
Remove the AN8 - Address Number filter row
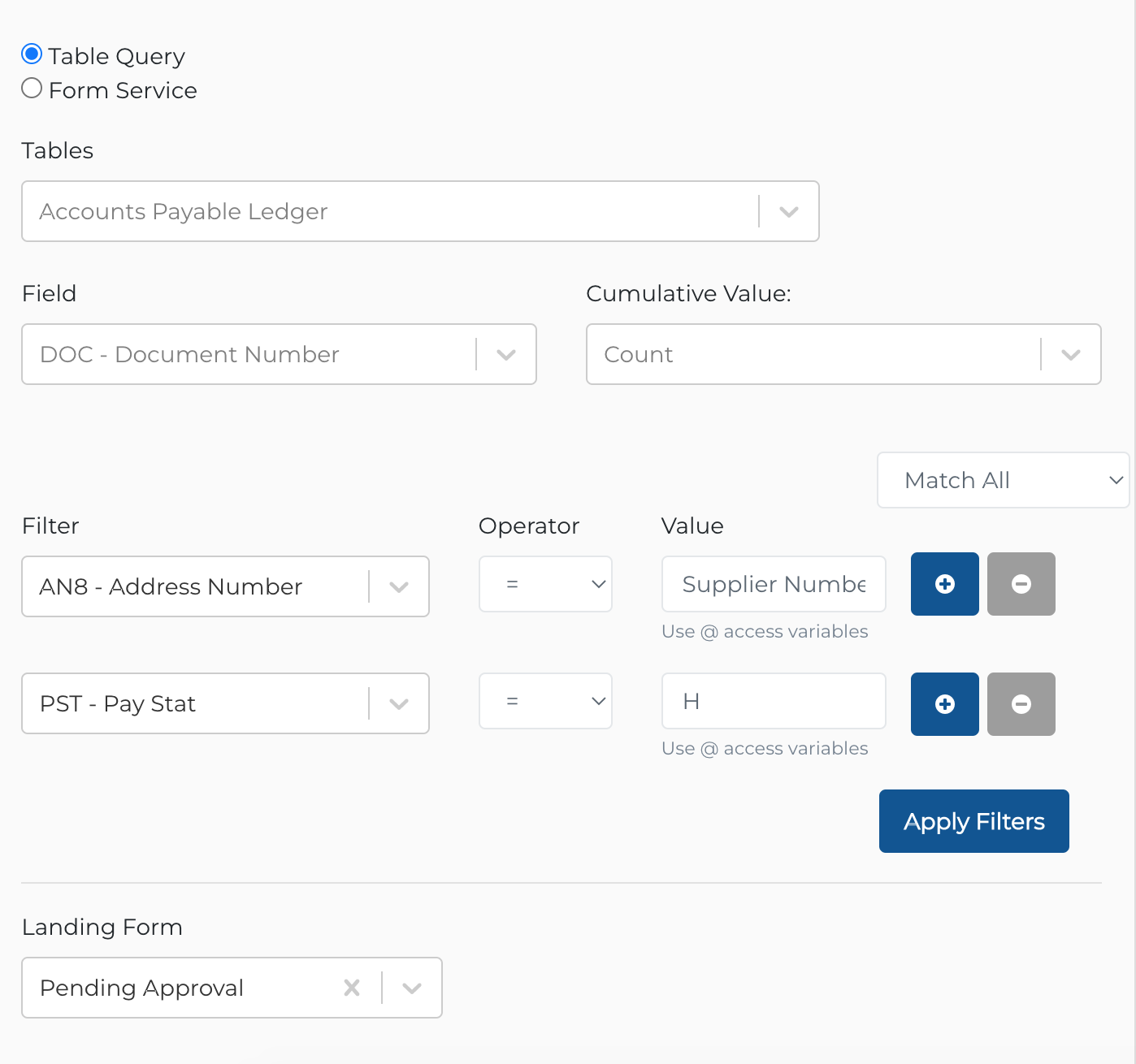point(1021,584)
